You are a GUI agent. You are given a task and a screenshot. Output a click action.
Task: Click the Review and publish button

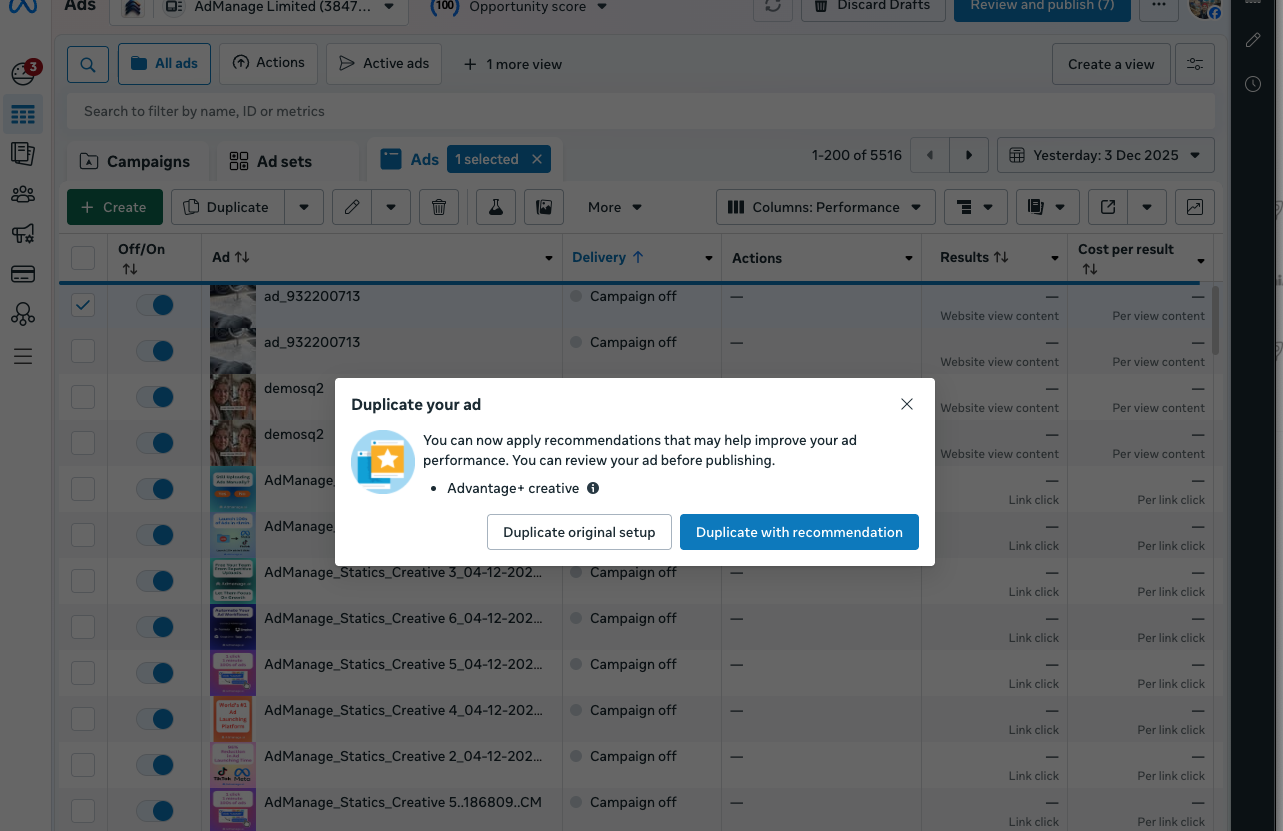(x=1042, y=7)
